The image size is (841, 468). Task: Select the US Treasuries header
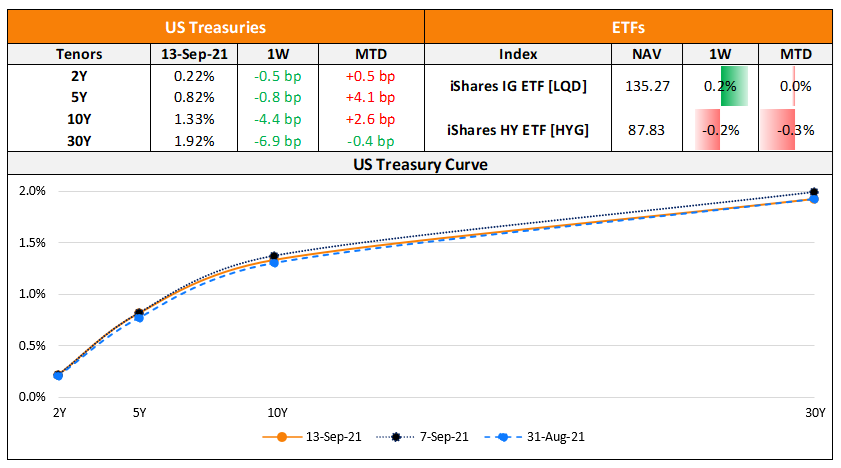tap(215, 29)
